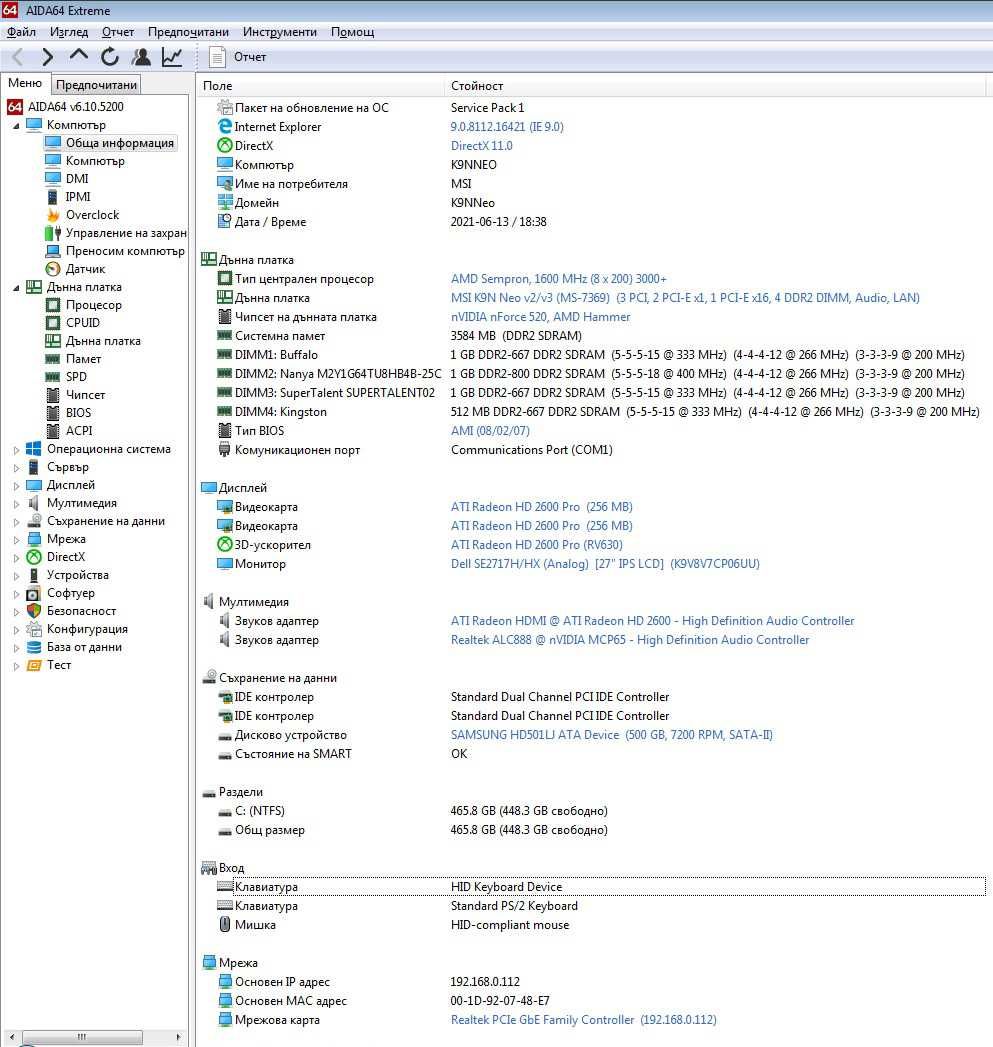Collapse the Дънна платка tree branch
This screenshot has width=993, height=1047.
(x=16, y=288)
